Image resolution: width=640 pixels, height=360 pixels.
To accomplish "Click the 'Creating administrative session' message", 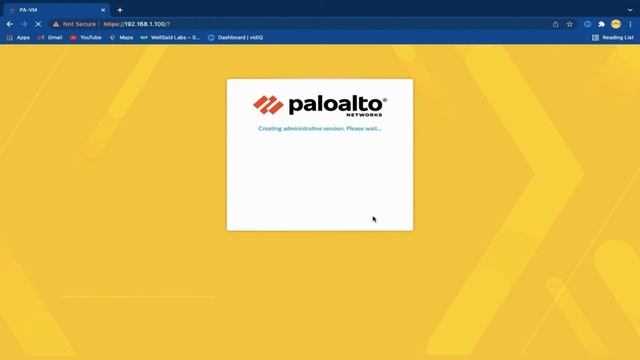I will click(320, 129).
